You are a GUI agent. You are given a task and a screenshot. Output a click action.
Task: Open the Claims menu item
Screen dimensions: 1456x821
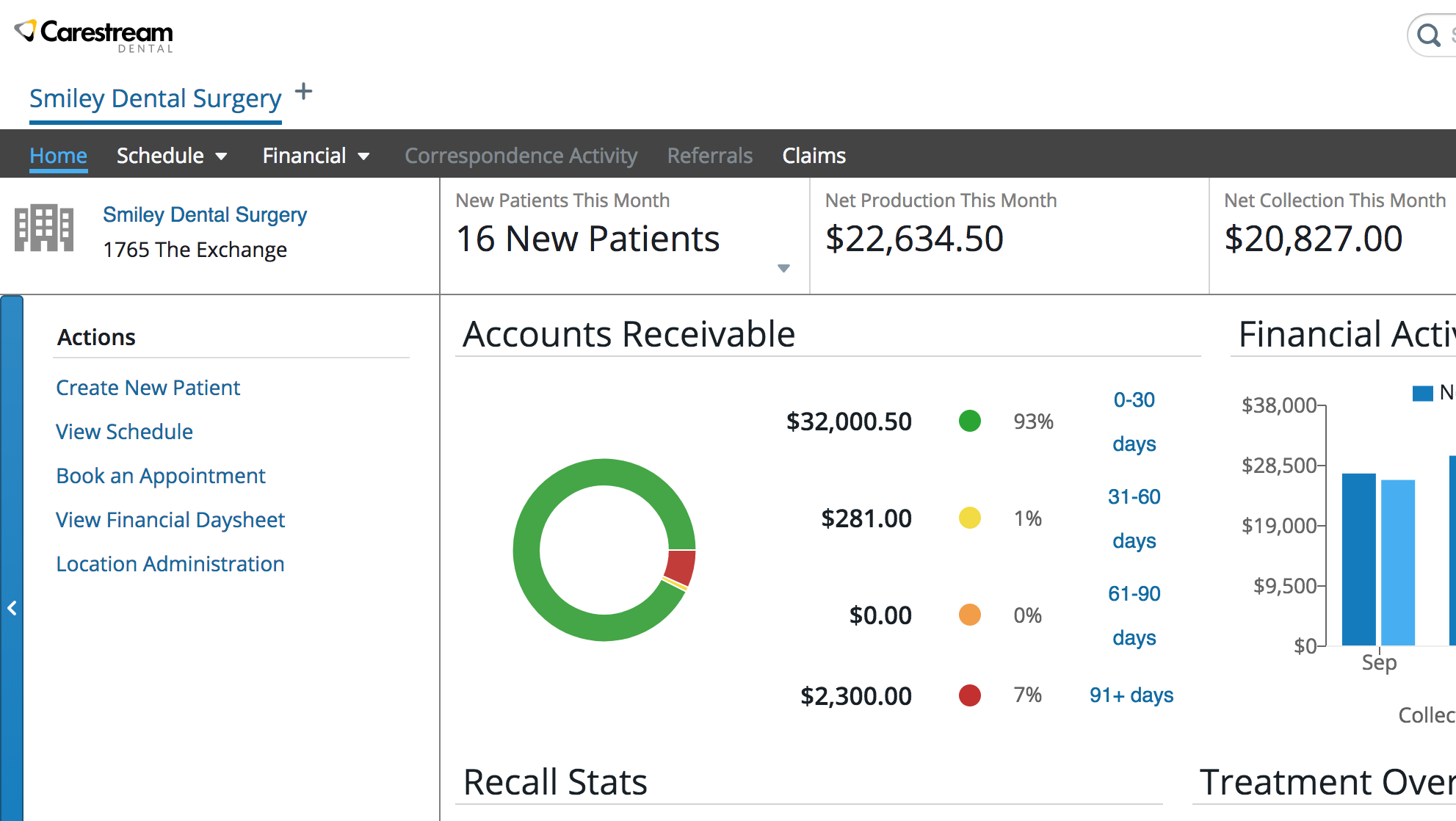click(814, 156)
